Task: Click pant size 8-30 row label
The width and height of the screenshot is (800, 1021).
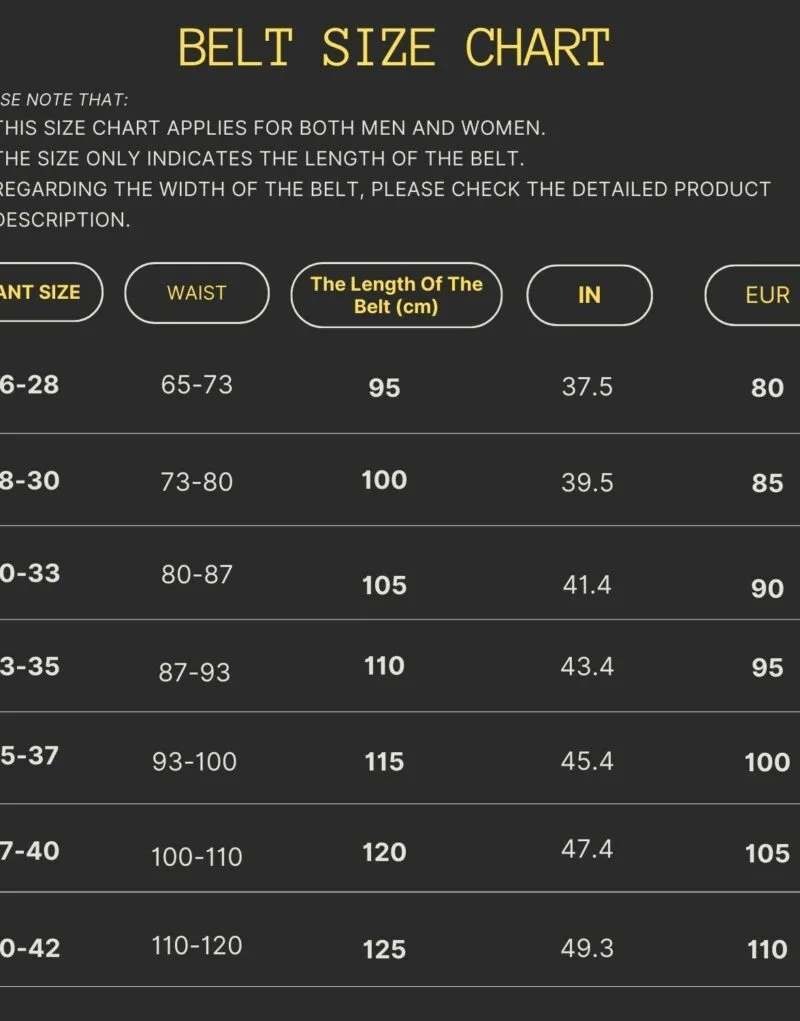Action: 29,481
